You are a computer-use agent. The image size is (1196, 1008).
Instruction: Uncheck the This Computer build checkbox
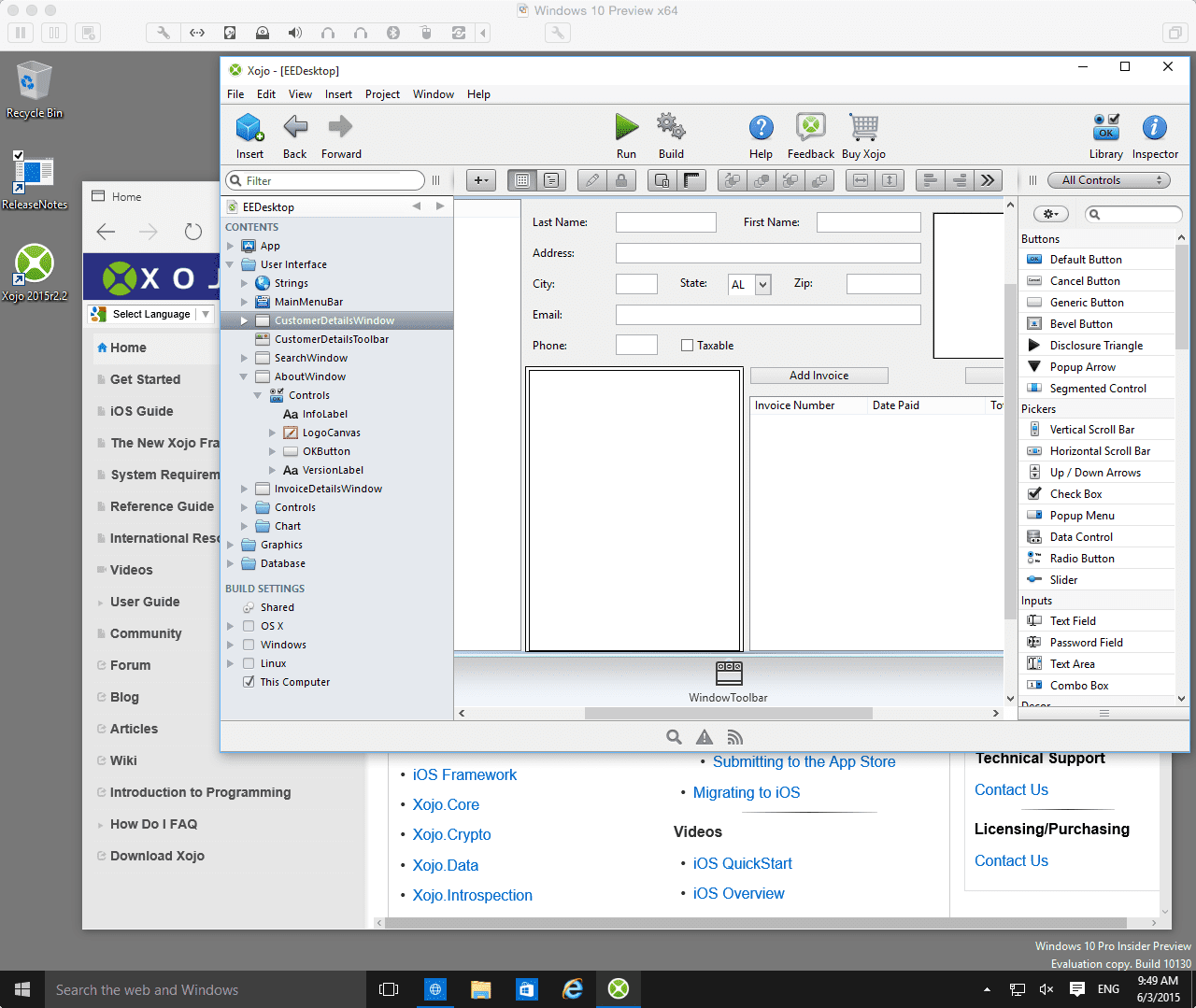[x=249, y=682]
